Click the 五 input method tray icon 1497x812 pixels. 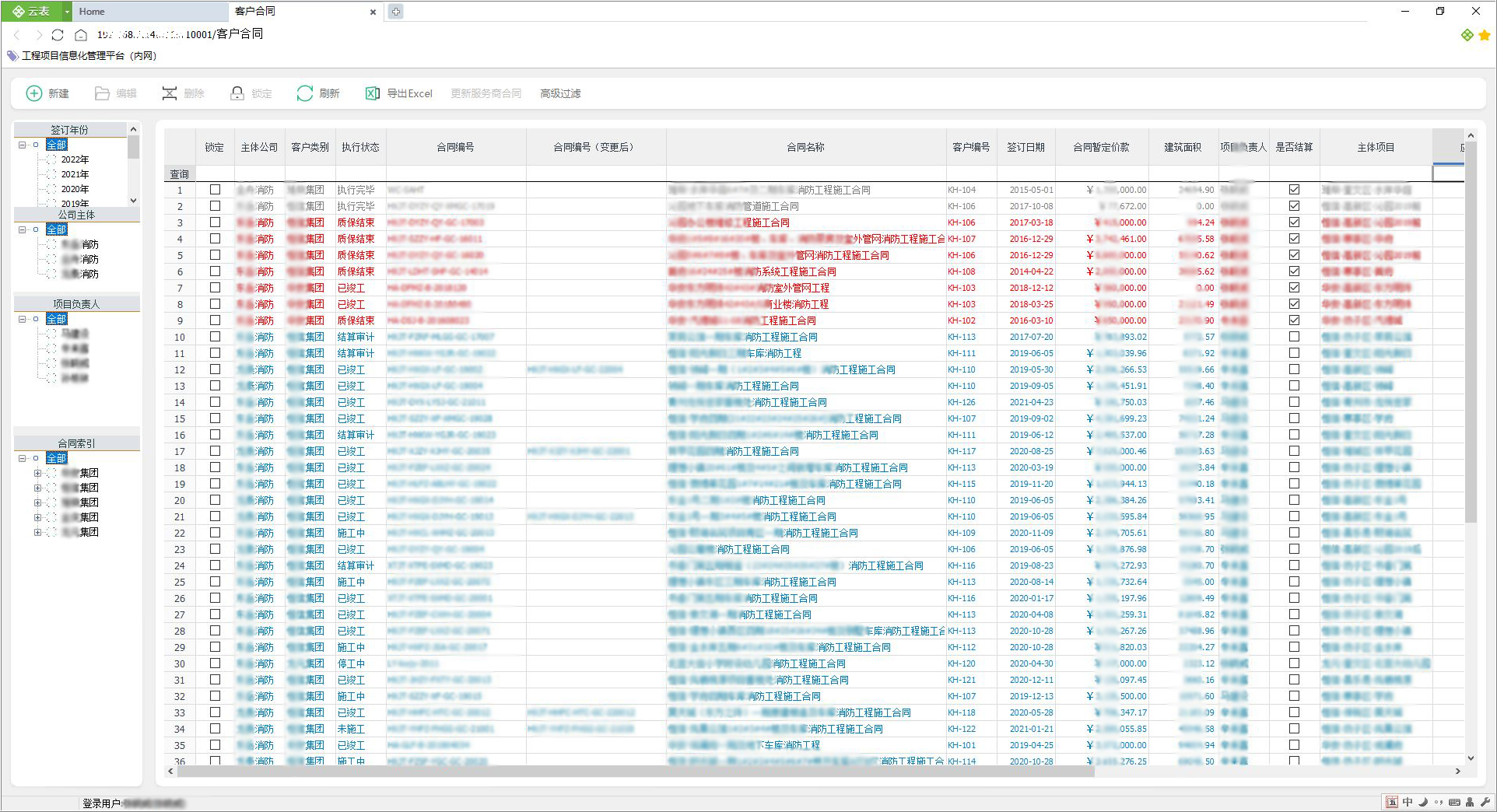pyautogui.click(x=1392, y=802)
